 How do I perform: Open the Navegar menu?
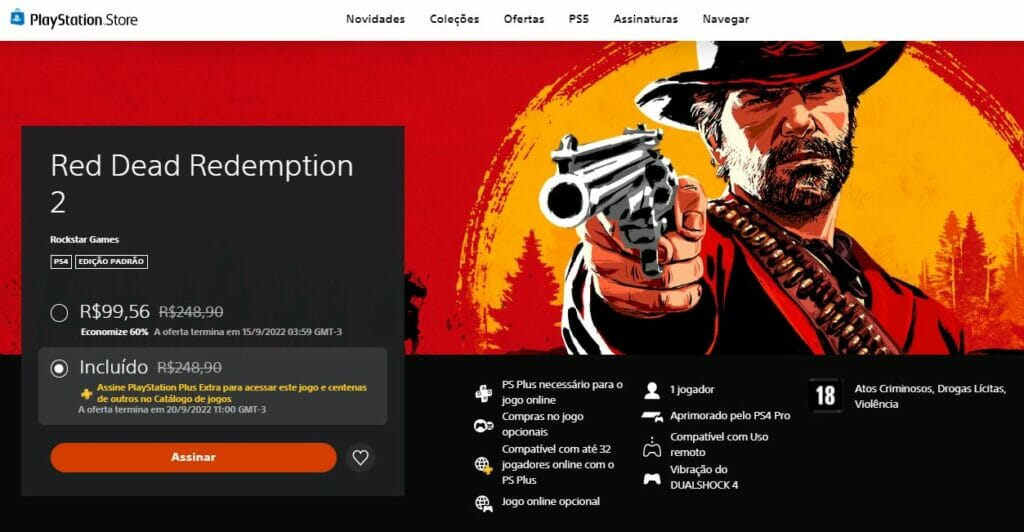(x=726, y=19)
